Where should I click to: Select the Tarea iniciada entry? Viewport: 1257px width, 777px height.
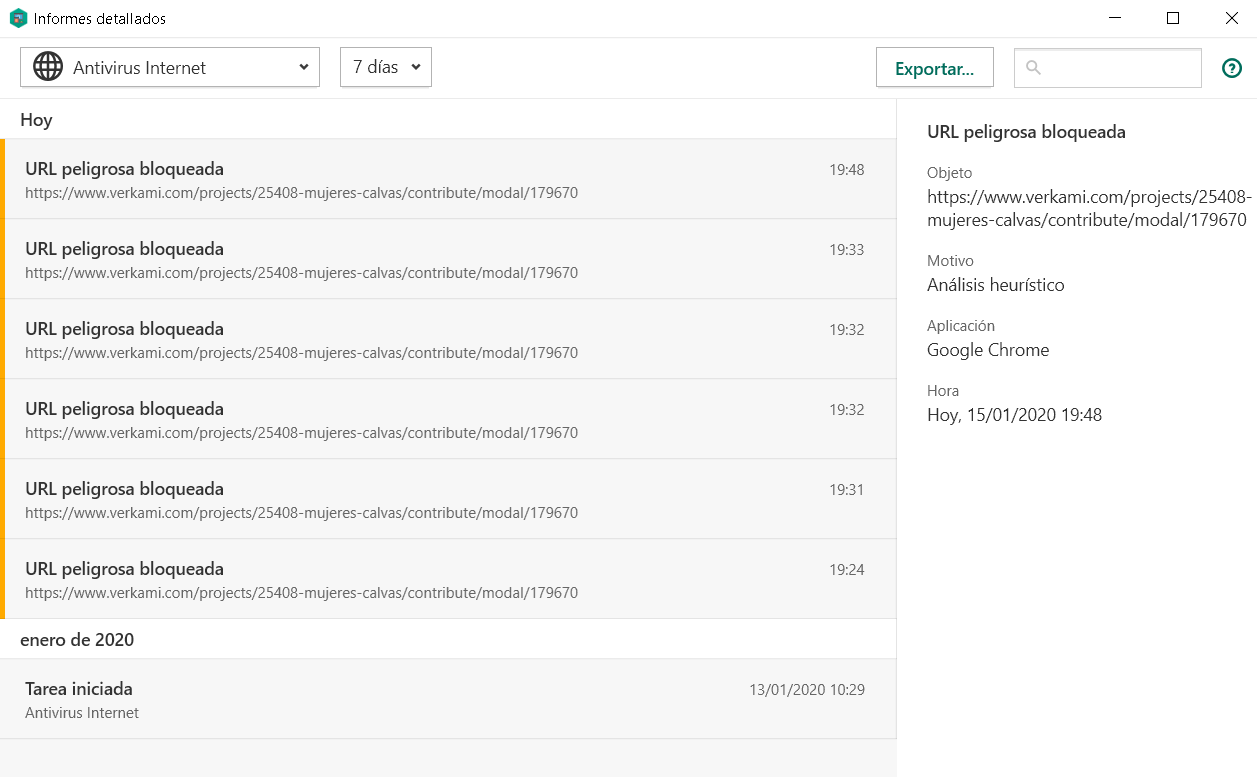pyautogui.click(x=448, y=699)
